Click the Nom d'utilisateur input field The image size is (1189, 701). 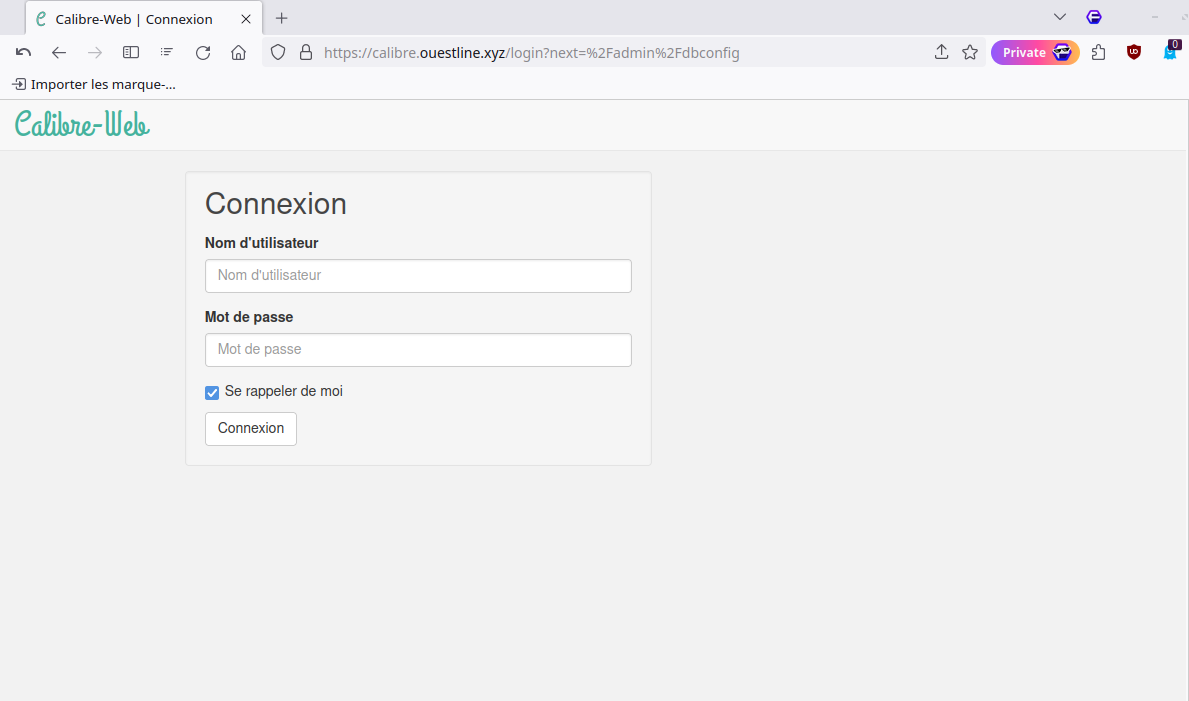[418, 276]
